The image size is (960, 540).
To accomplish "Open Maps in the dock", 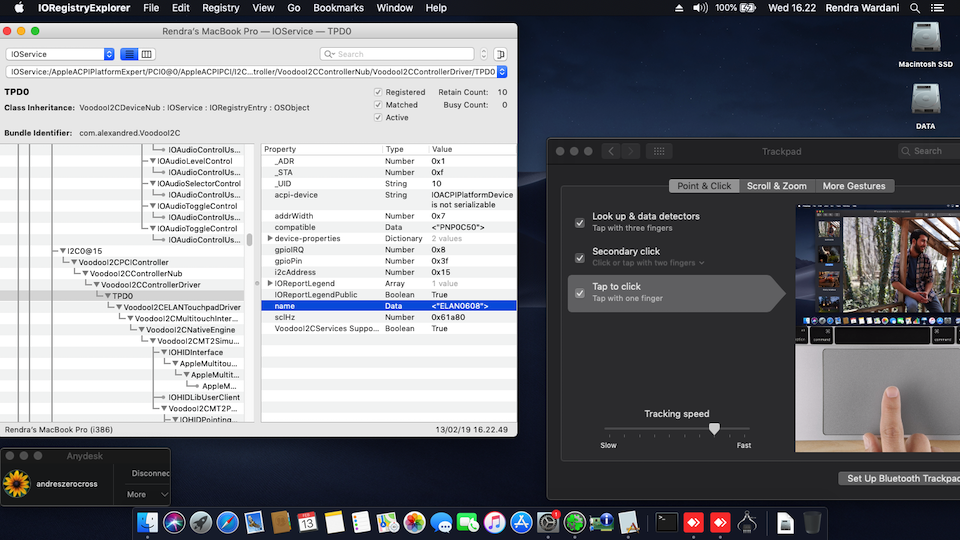I will (x=388, y=522).
